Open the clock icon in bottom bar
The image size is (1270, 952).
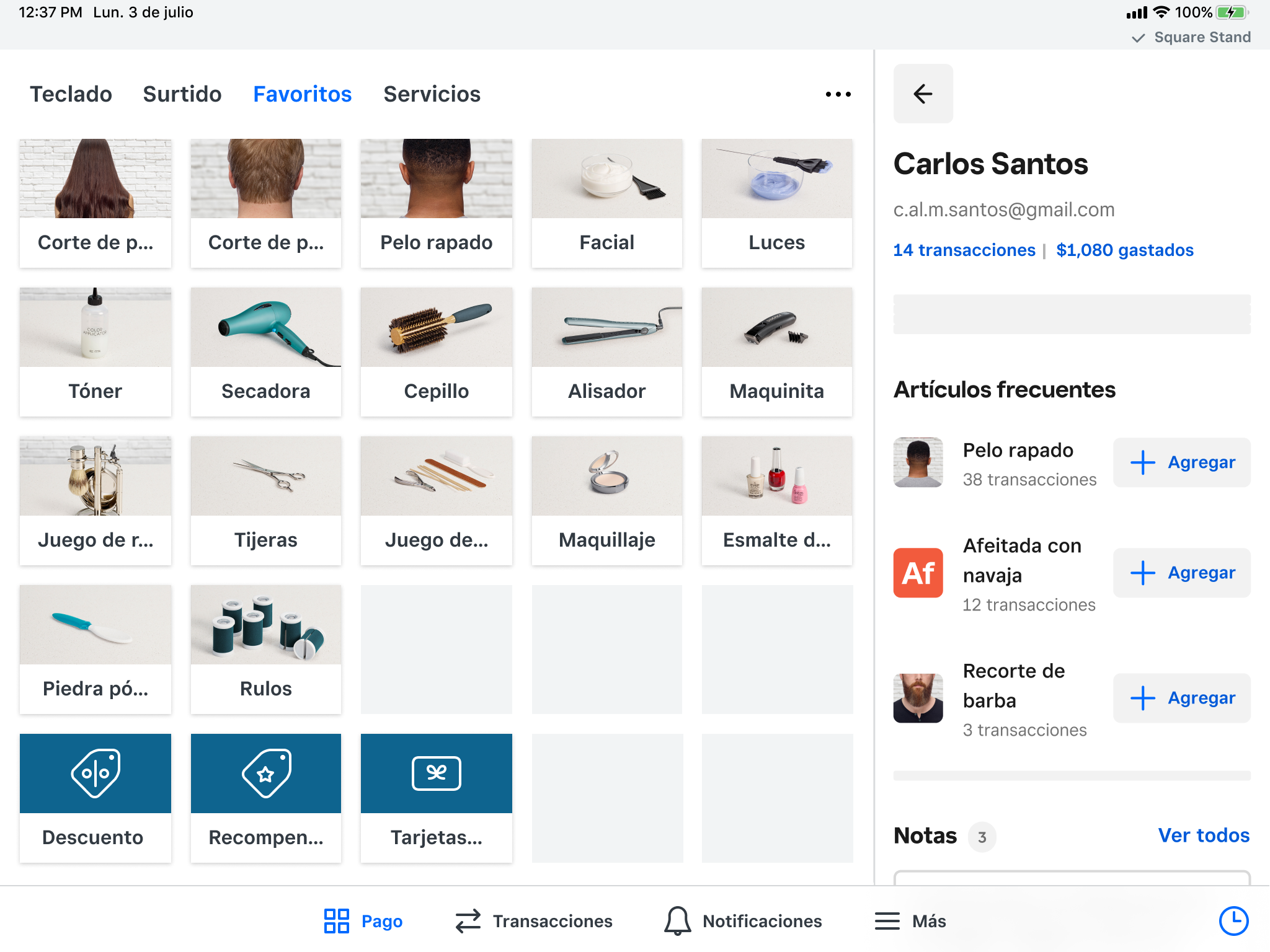coord(1233,920)
